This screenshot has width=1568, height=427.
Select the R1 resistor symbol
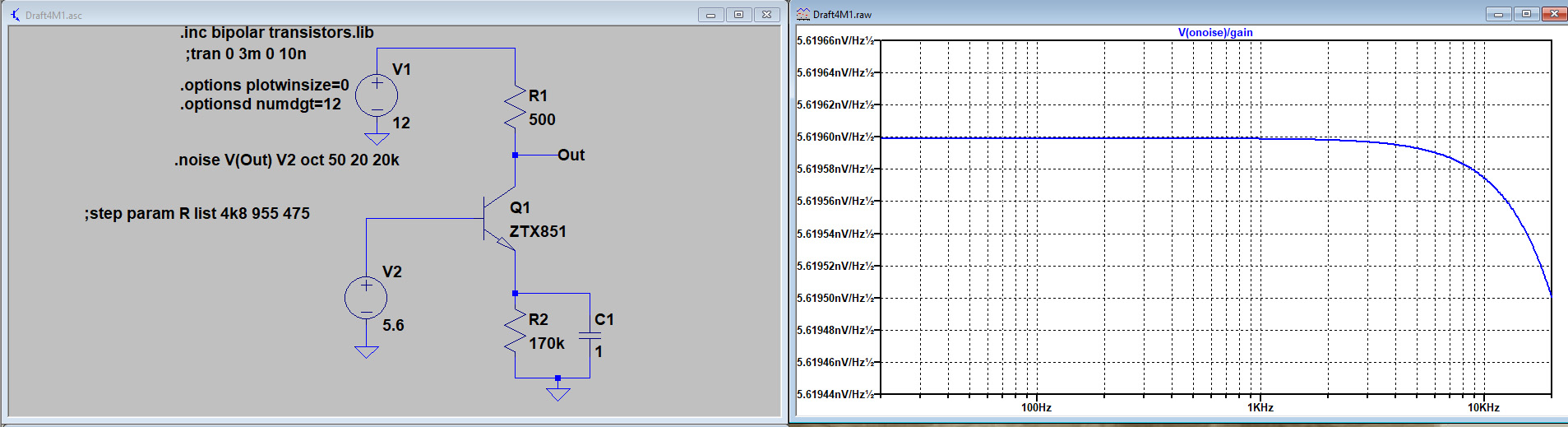[x=515, y=106]
